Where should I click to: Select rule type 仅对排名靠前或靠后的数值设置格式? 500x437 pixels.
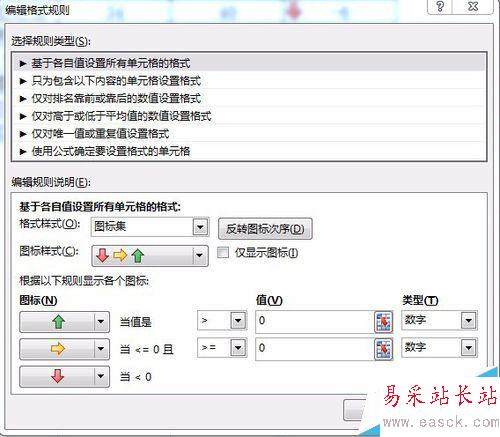[249, 98]
